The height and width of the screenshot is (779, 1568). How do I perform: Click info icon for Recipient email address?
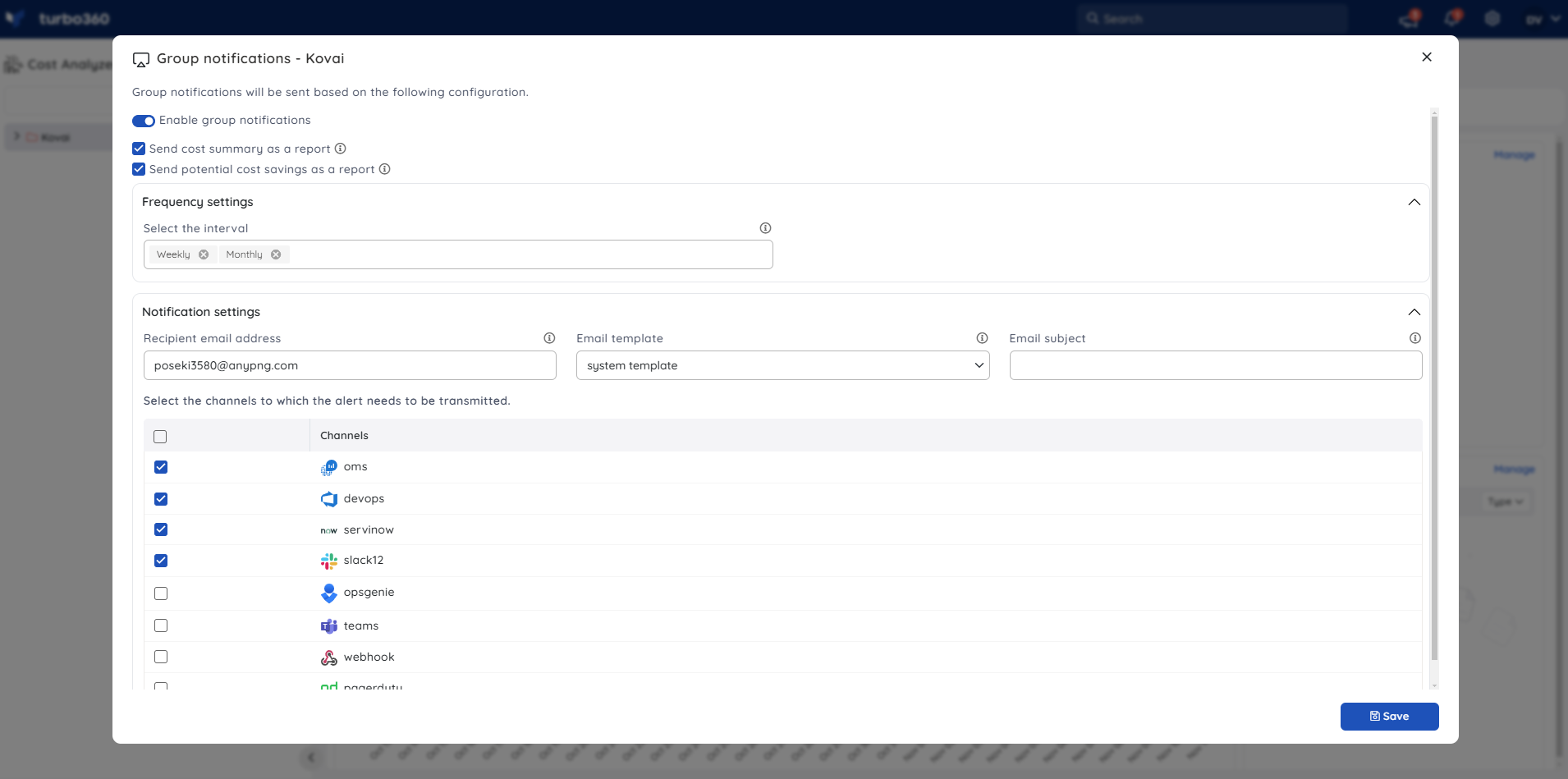click(549, 338)
